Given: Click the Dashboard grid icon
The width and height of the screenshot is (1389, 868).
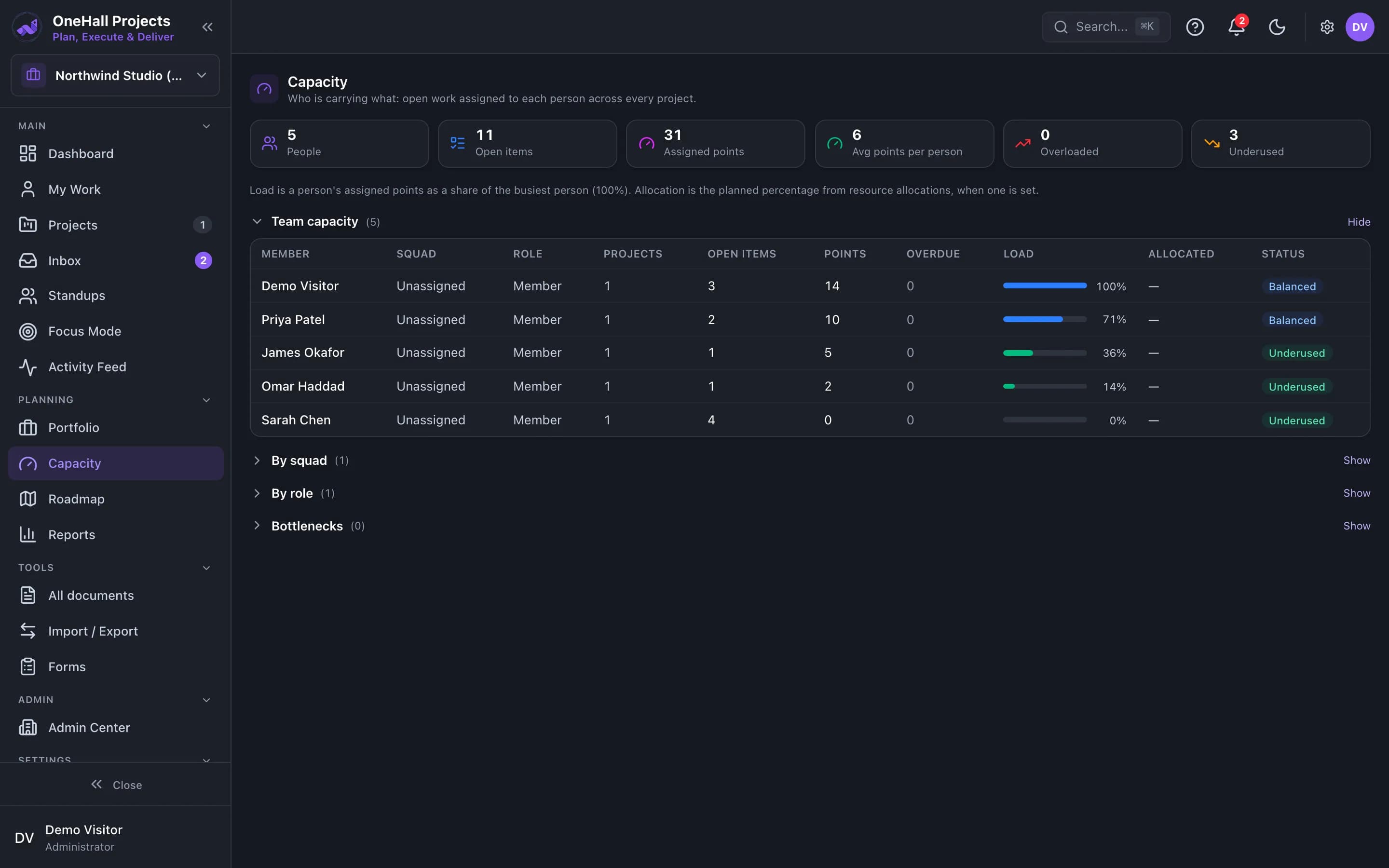Looking at the screenshot, I should click(x=27, y=153).
